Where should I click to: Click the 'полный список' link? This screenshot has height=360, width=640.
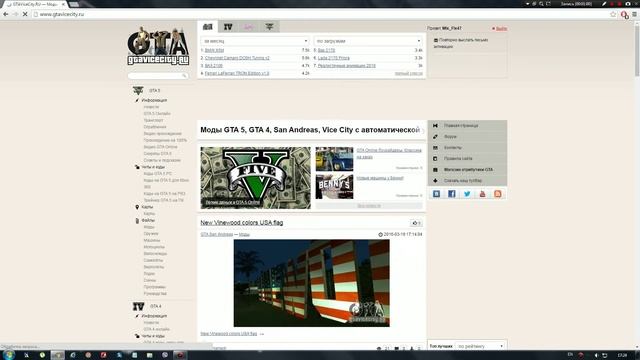[x=409, y=73]
